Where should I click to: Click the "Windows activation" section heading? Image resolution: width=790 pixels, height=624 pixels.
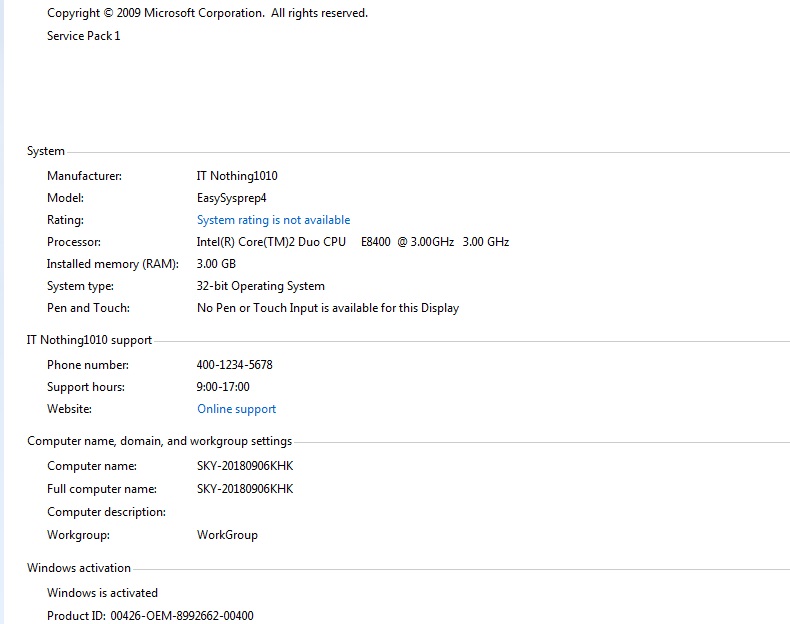(x=79, y=568)
